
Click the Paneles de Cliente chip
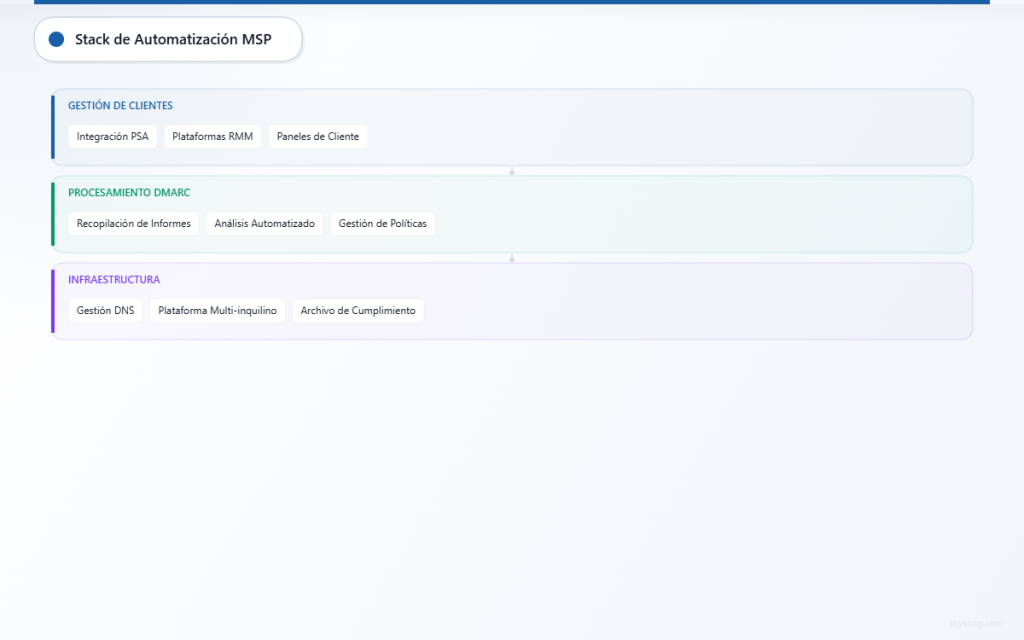[x=317, y=136]
